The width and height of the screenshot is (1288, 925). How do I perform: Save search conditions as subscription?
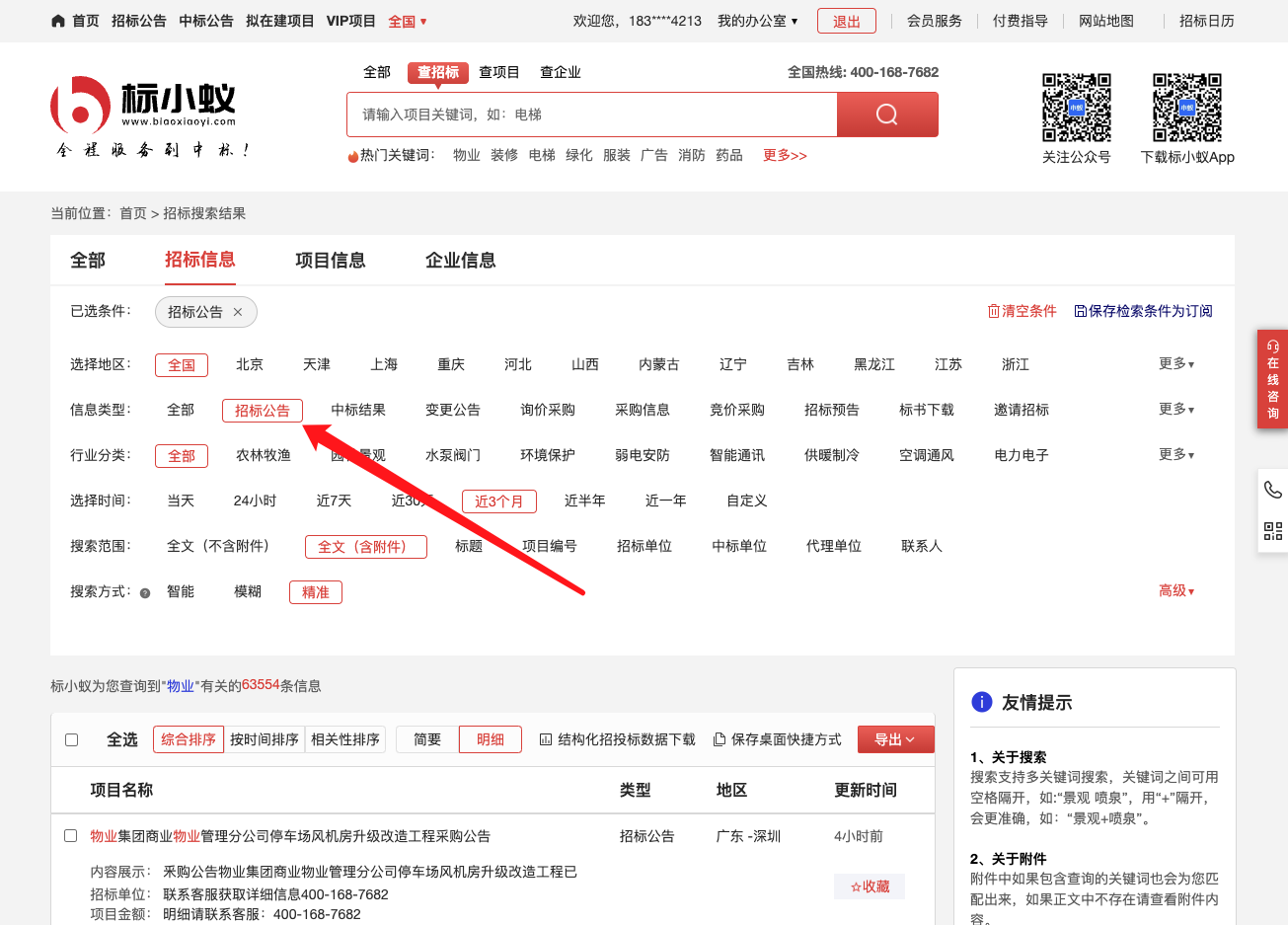coord(1143,311)
